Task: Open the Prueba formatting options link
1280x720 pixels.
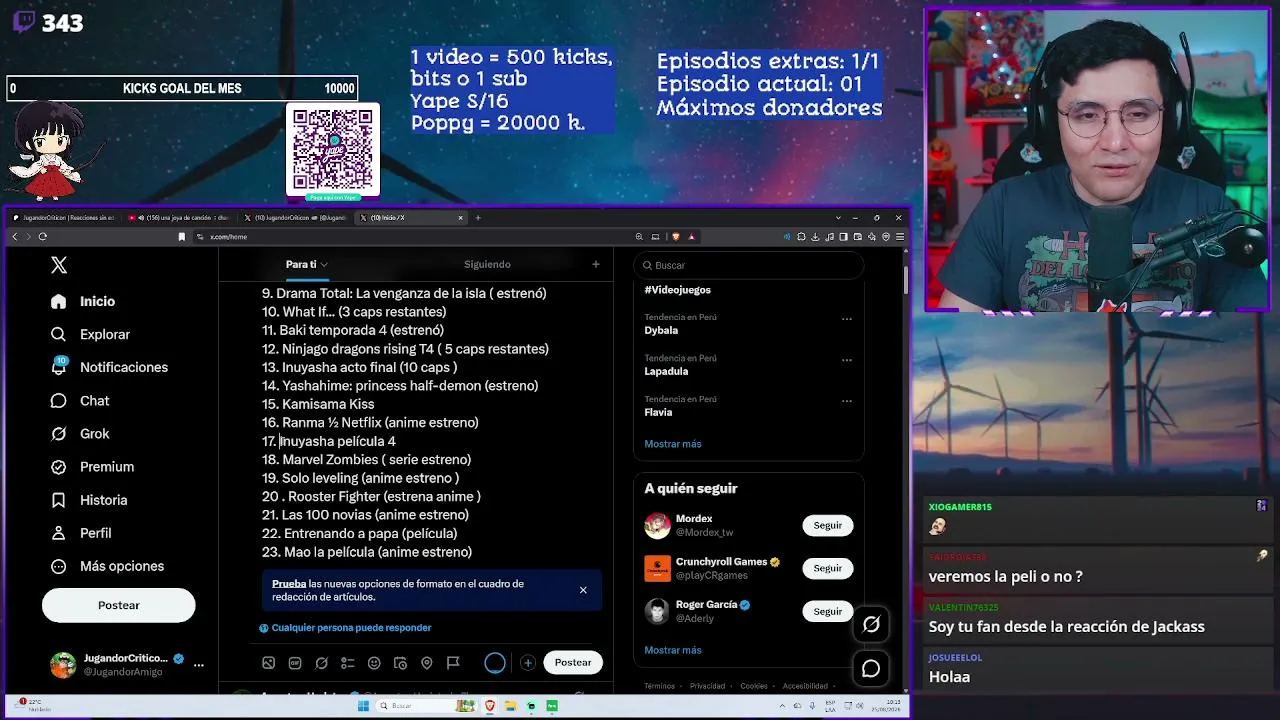Action: click(x=289, y=584)
